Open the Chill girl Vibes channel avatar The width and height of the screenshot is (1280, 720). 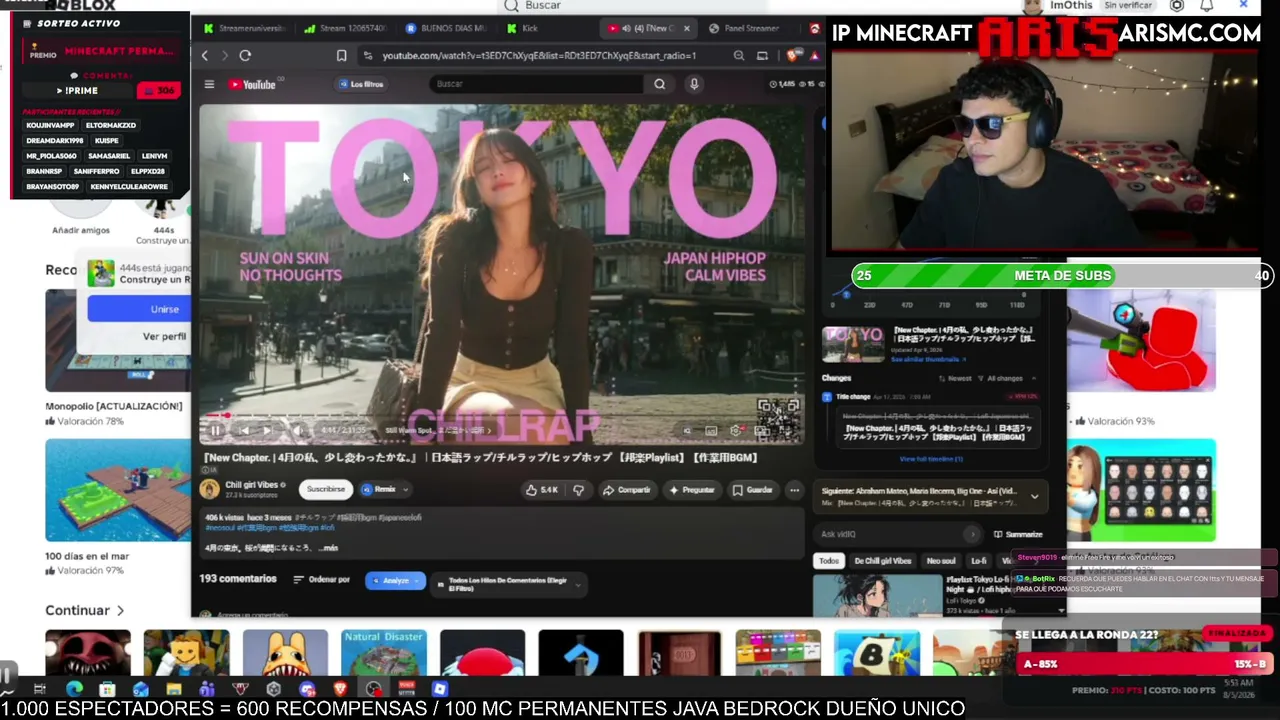209,489
